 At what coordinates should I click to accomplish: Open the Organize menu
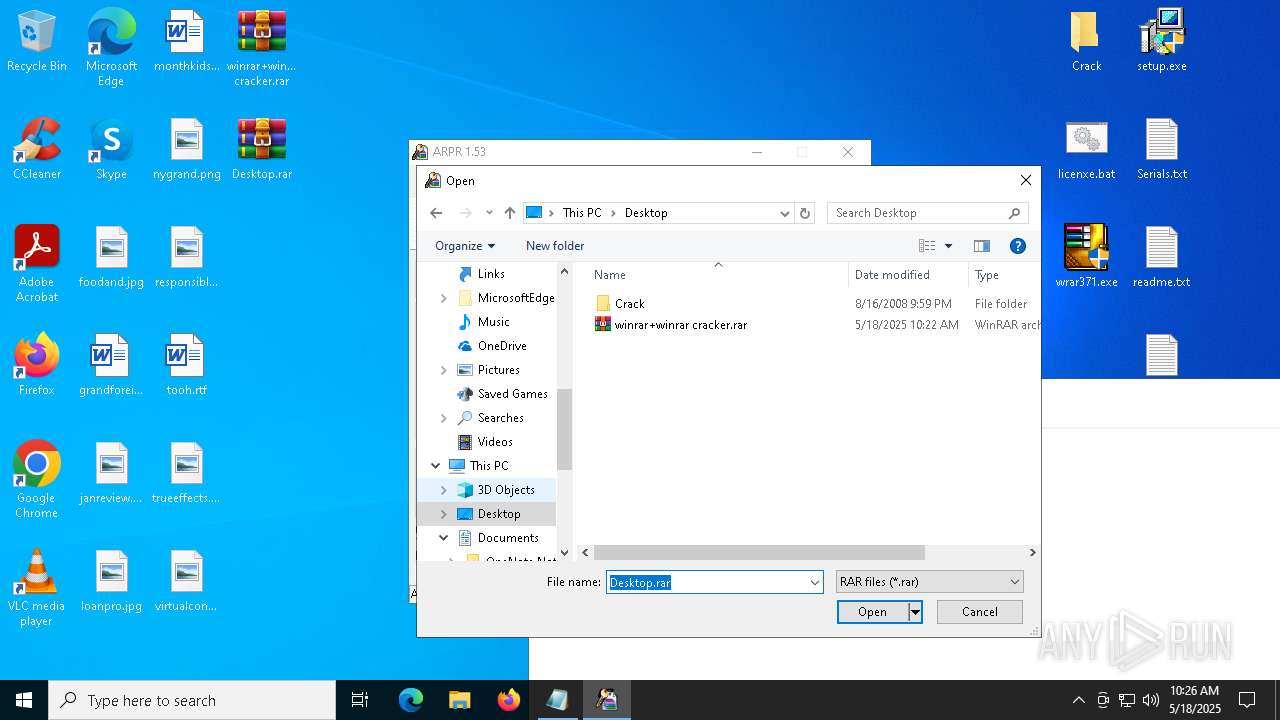click(465, 246)
